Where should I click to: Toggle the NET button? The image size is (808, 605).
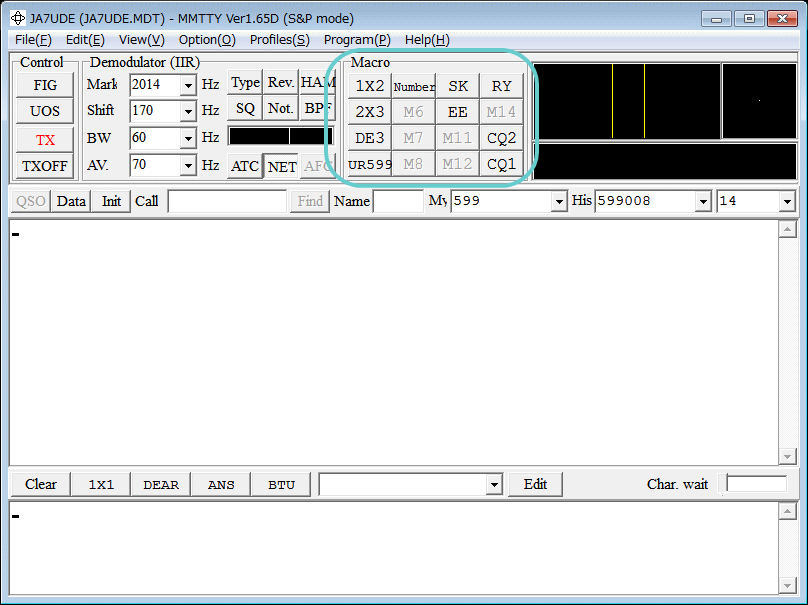point(282,166)
